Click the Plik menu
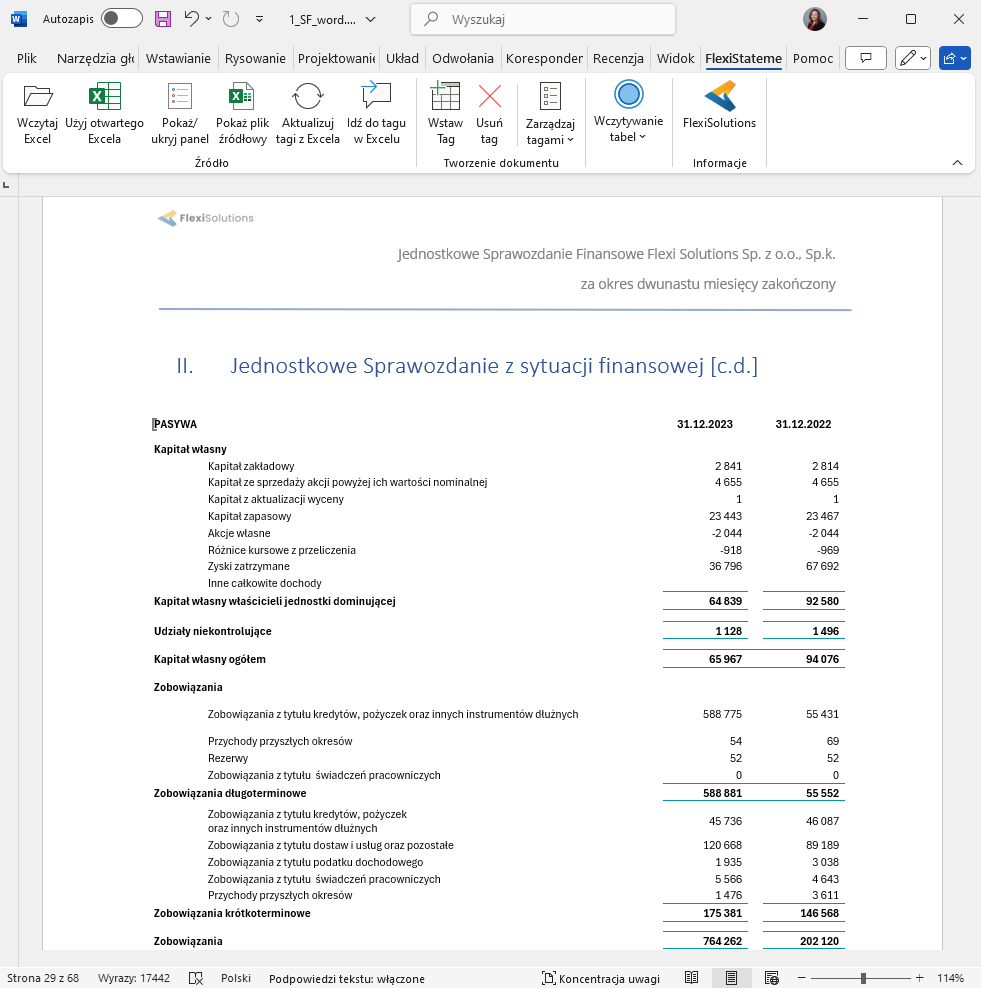981x988 pixels. [27, 58]
